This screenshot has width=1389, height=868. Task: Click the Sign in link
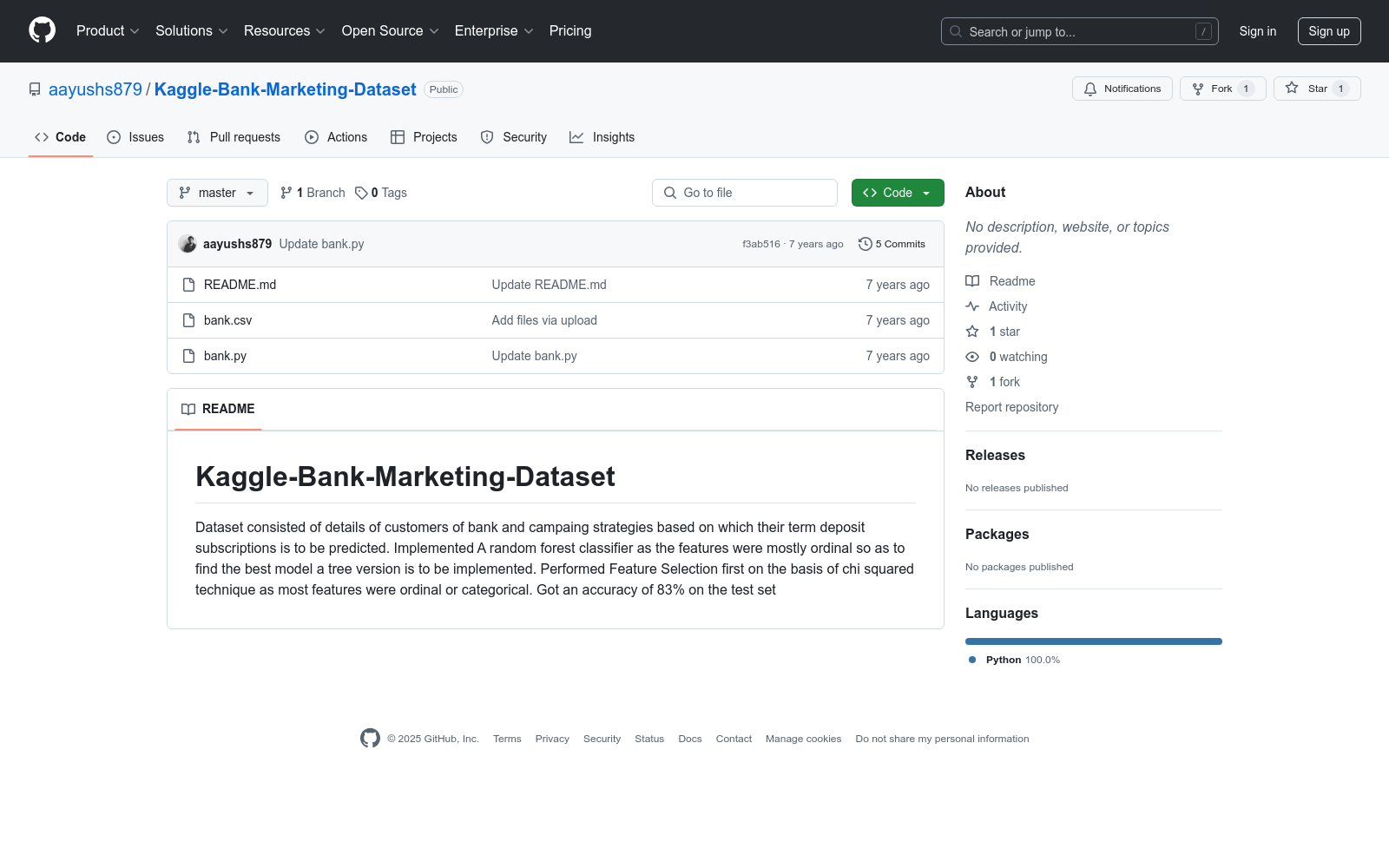coord(1258,31)
